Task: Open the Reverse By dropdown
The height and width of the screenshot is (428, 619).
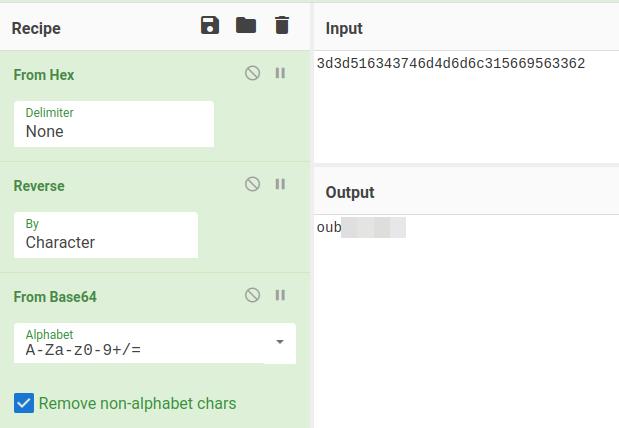Action: tap(106, 235)
